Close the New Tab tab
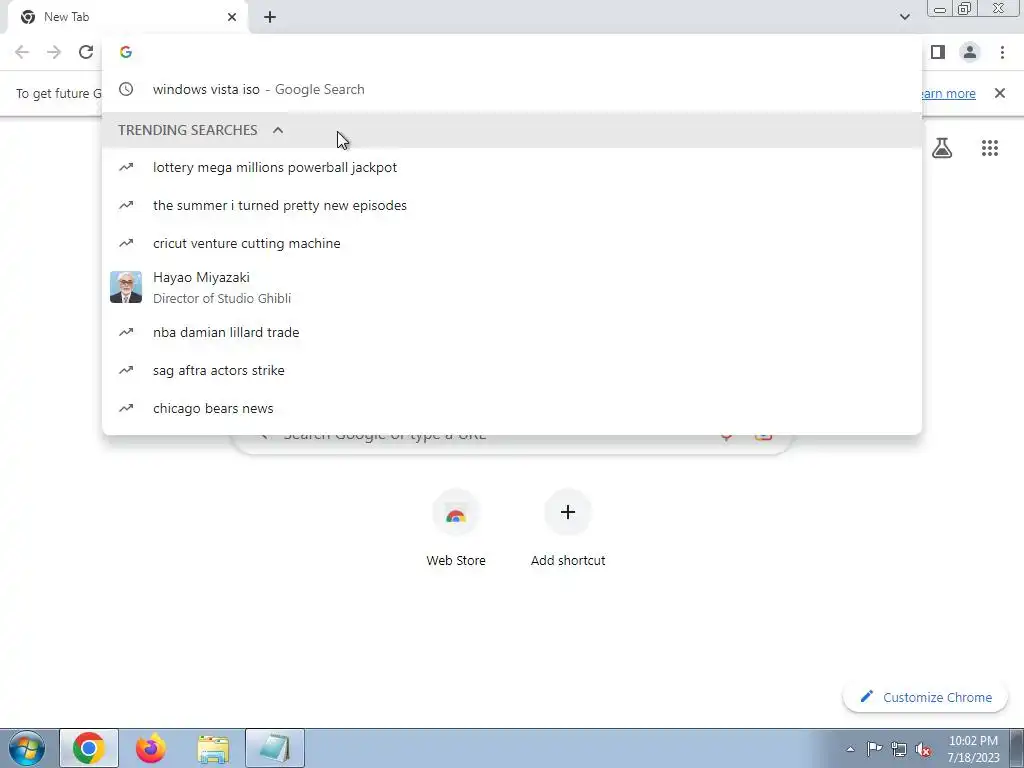The image size is (1024, 768). [x=232, y=17]
